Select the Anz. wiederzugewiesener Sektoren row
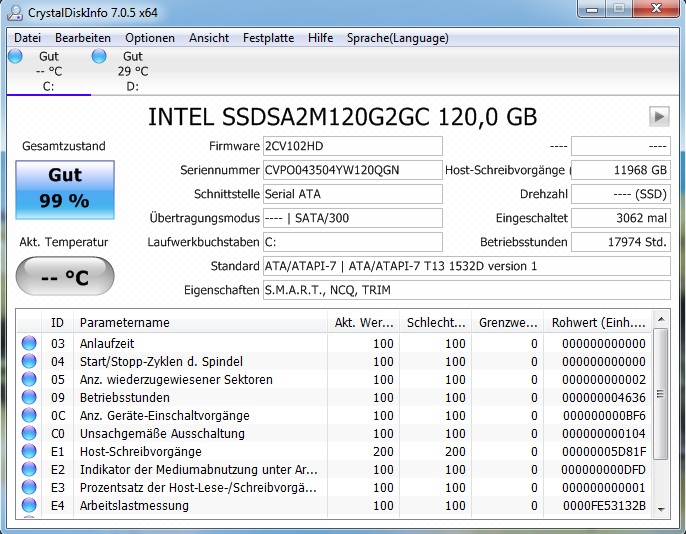The width and height of the screenshot is (686, 534). [x=176, y=380]
